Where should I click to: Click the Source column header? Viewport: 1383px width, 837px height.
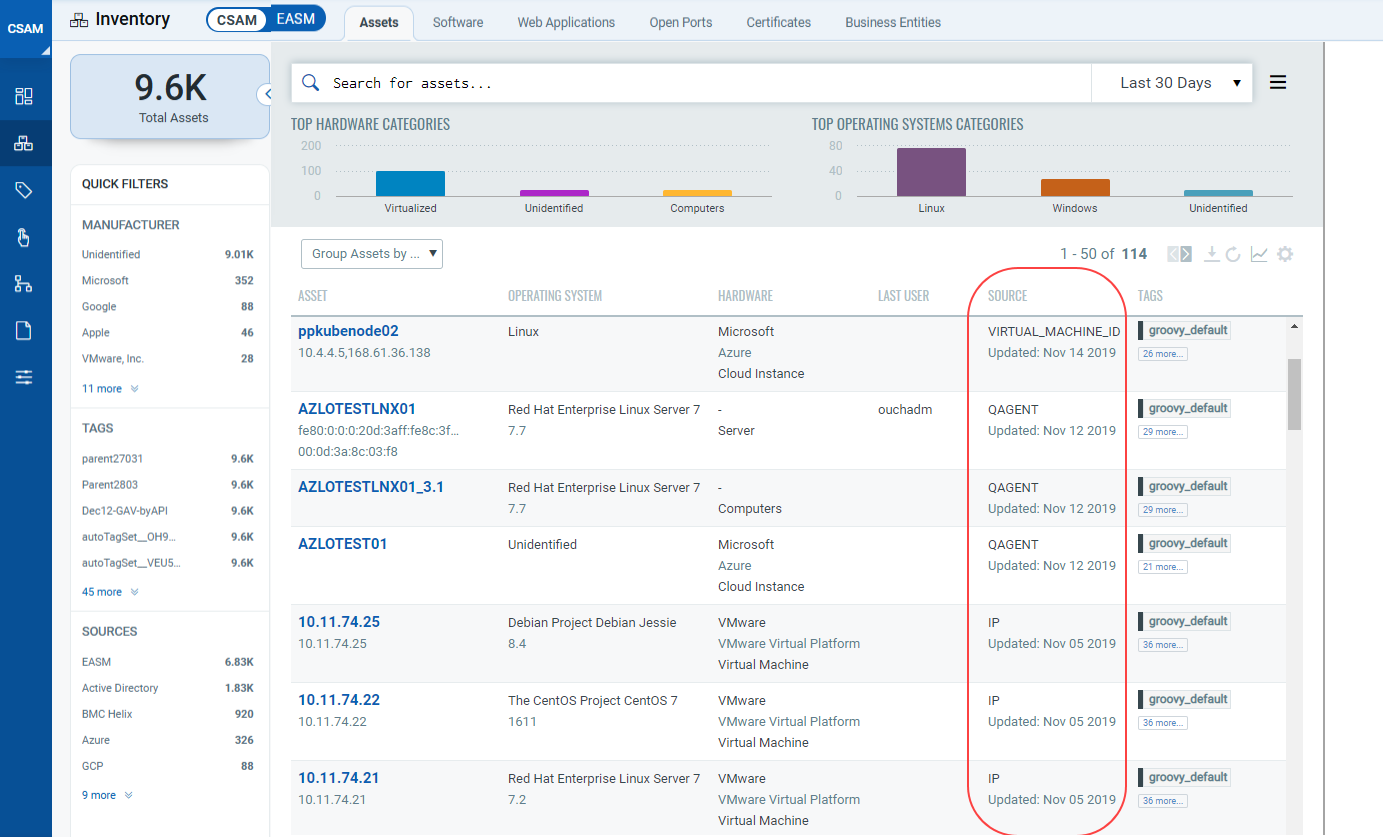1007,296
